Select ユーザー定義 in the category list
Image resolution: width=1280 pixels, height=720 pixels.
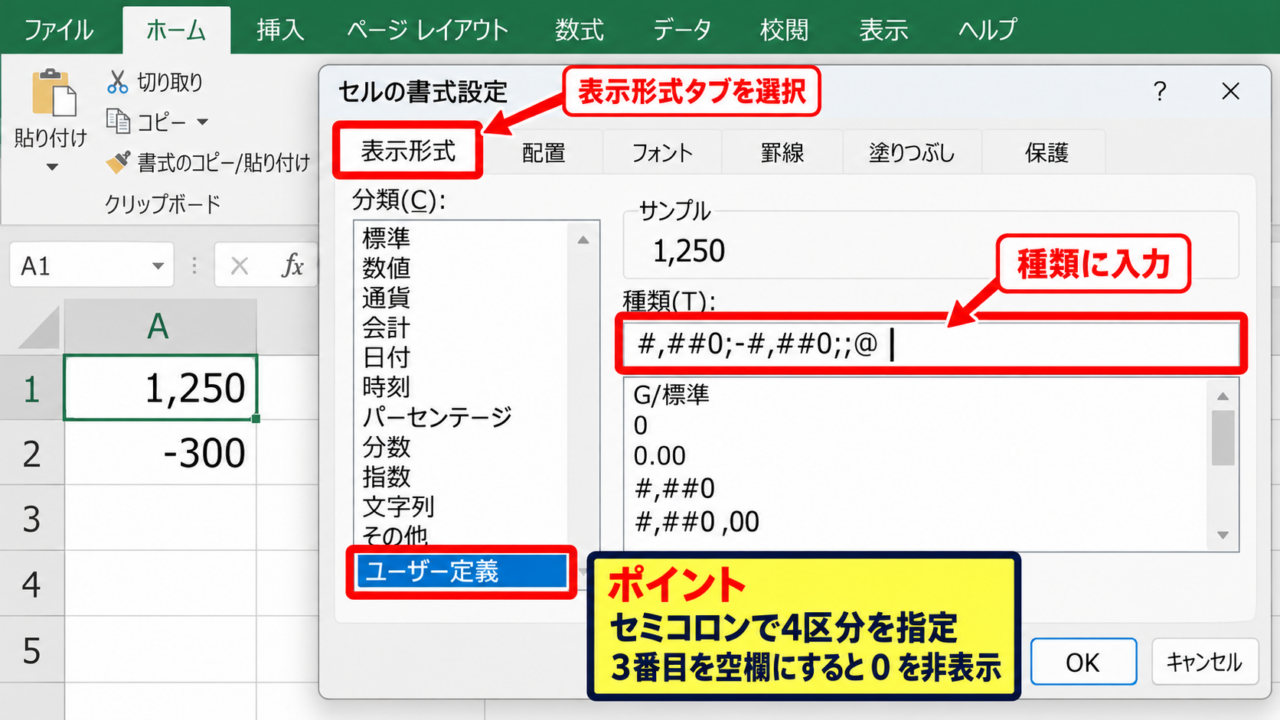tap(464, 572)
